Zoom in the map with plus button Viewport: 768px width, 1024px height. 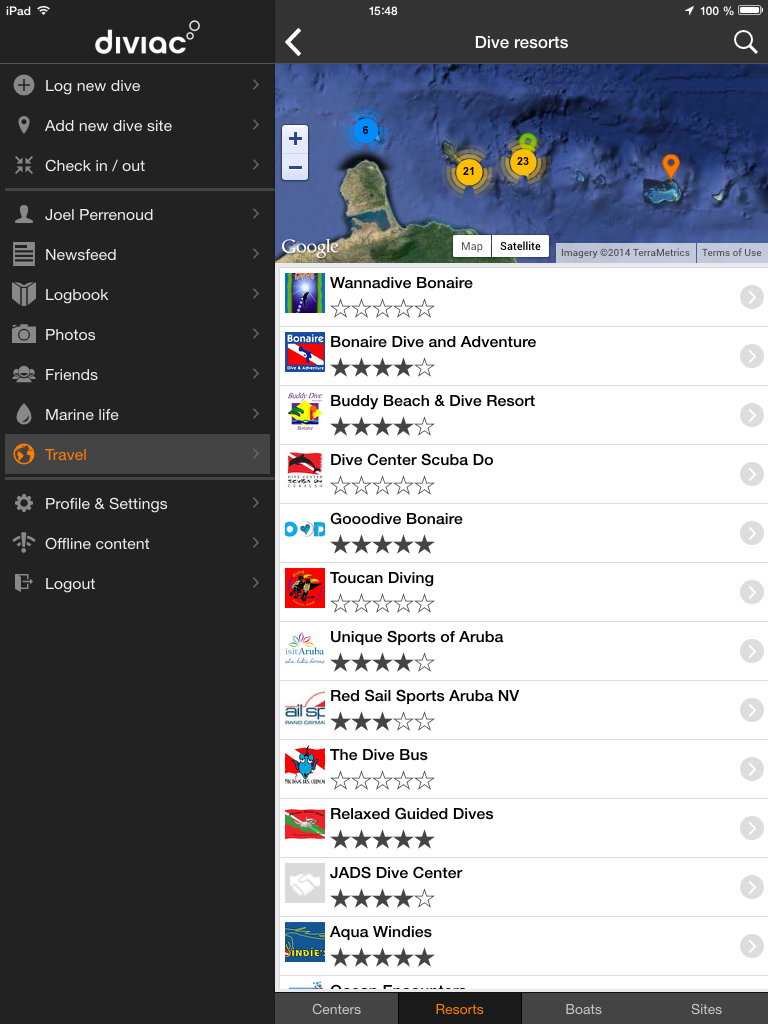pos(295,138)
